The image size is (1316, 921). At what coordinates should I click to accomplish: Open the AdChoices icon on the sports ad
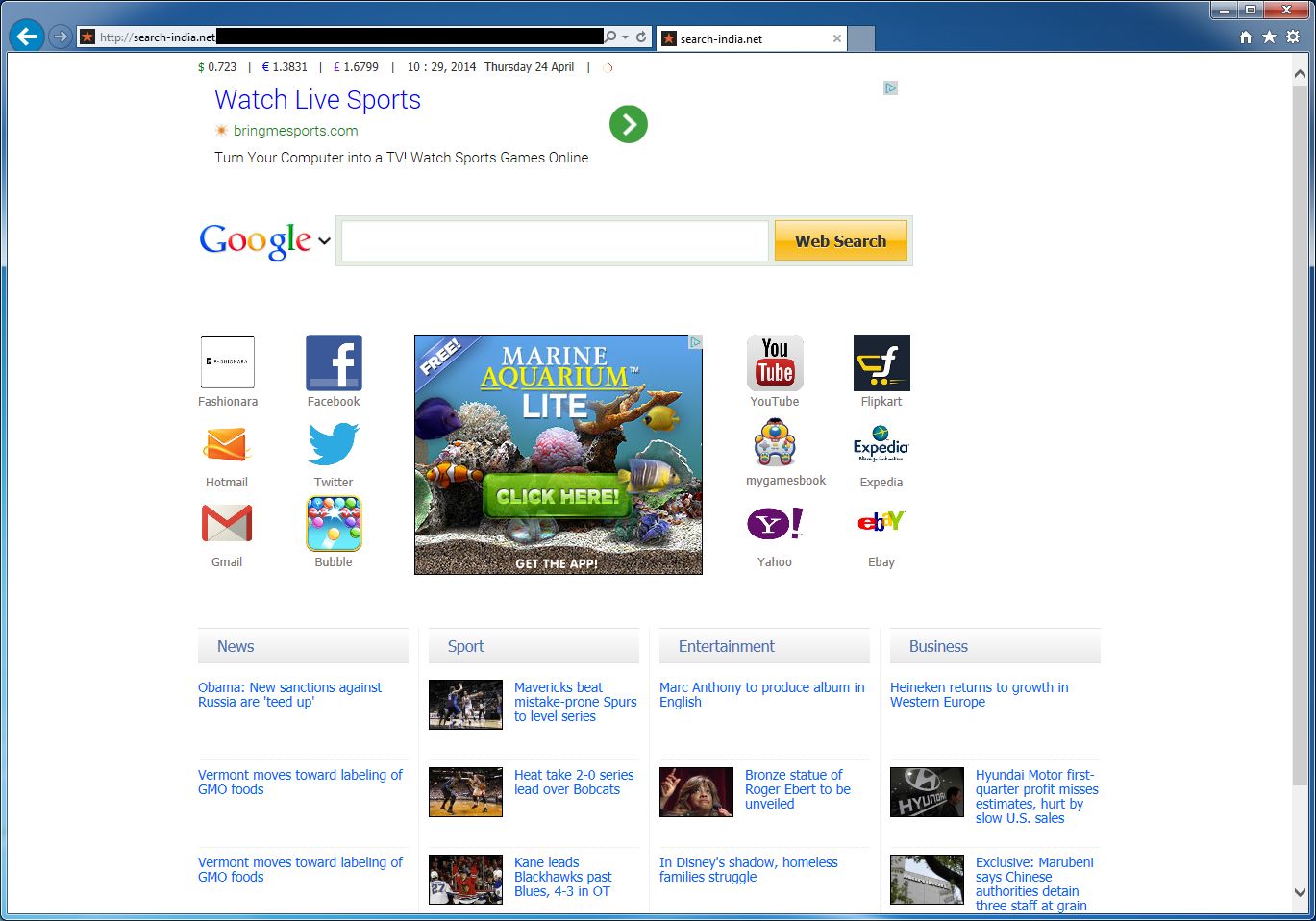(x=891, y=88)
